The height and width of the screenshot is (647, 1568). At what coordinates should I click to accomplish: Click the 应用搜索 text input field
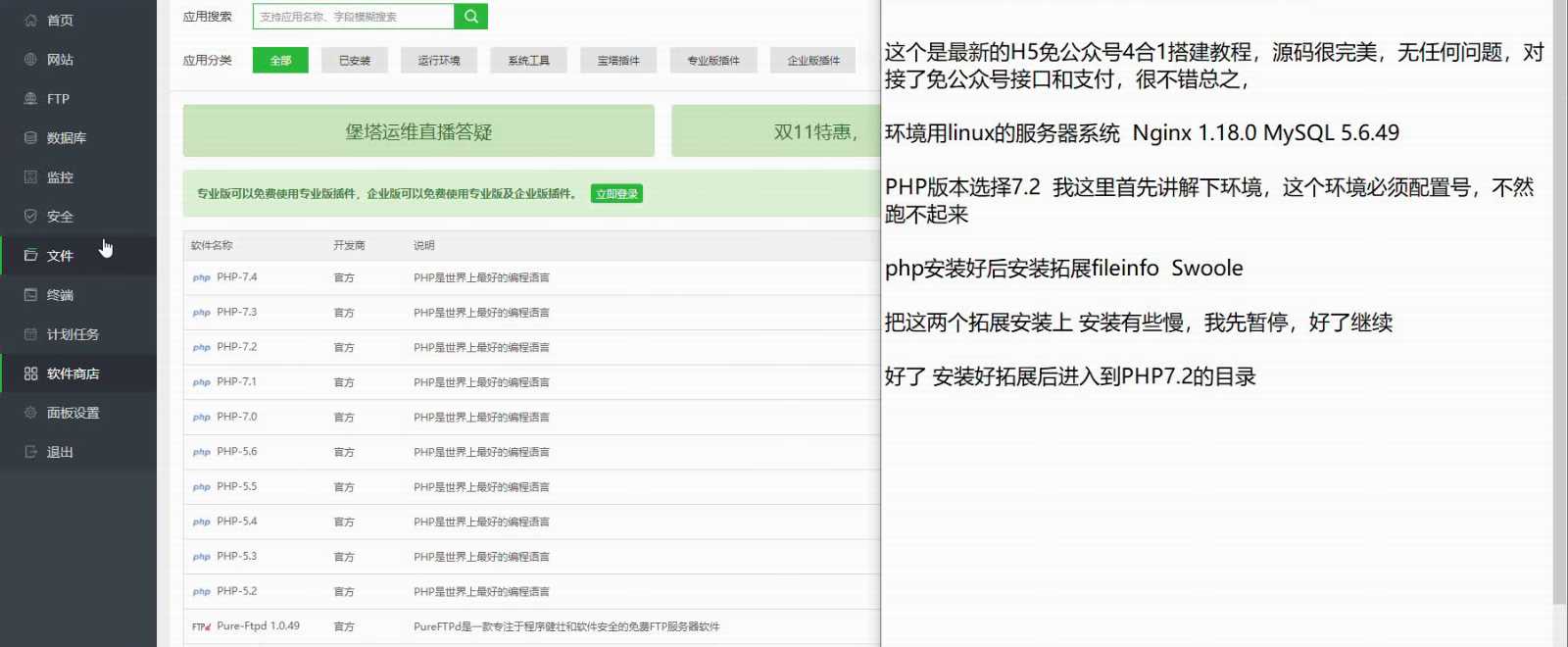pyautogui.click(x=354, y=17)
